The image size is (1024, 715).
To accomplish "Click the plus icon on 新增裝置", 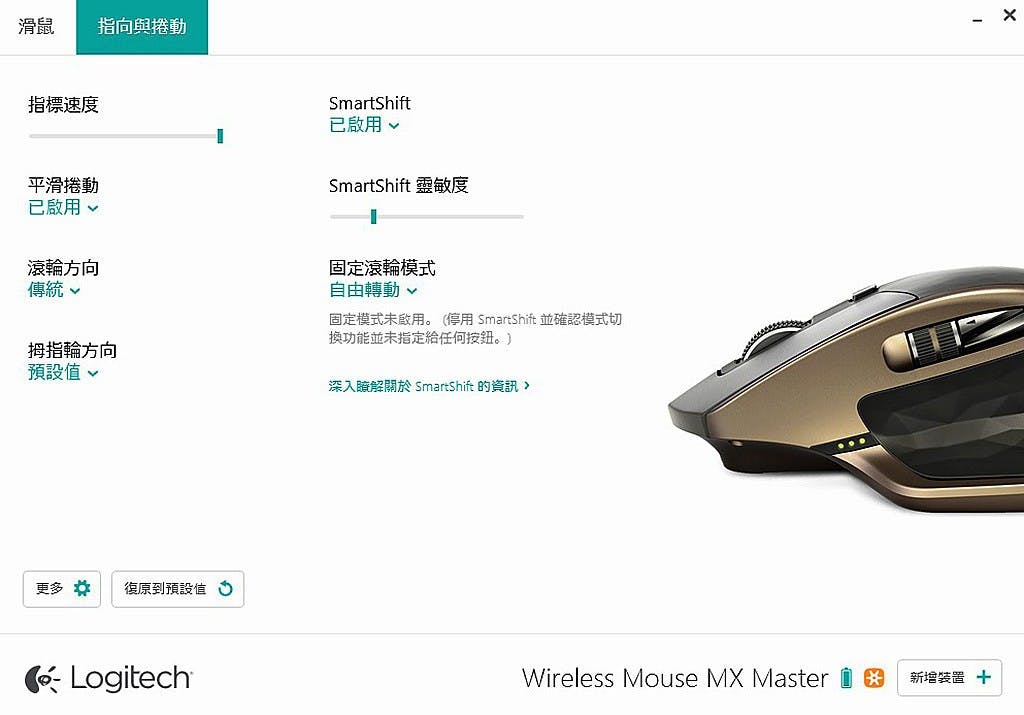I will 984,677.
